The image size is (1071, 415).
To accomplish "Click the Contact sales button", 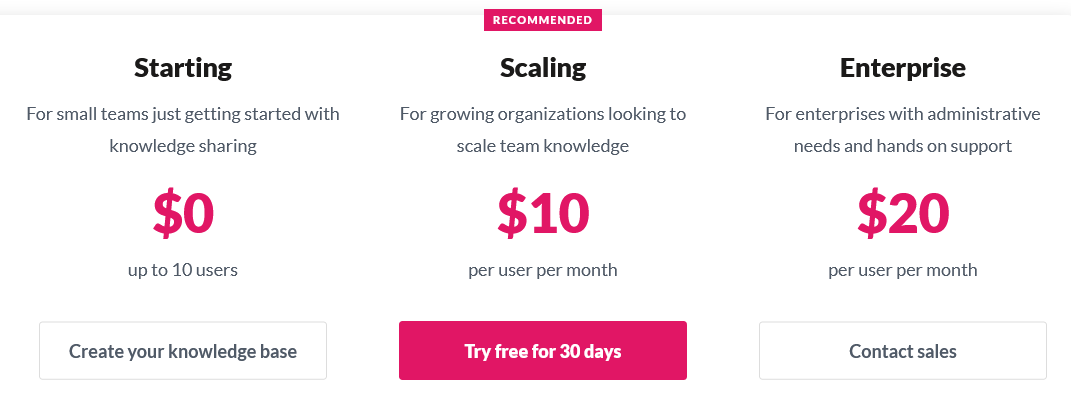I will point(903,351).
